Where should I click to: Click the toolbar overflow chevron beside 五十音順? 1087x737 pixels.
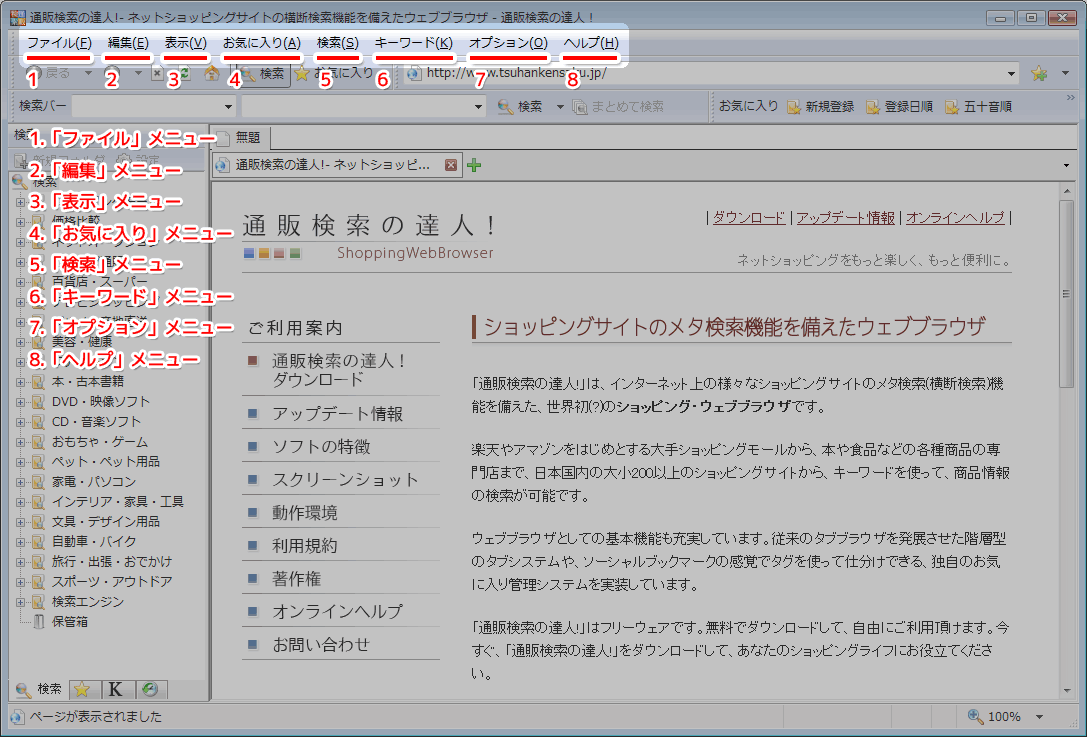(x=1070, y=98)
